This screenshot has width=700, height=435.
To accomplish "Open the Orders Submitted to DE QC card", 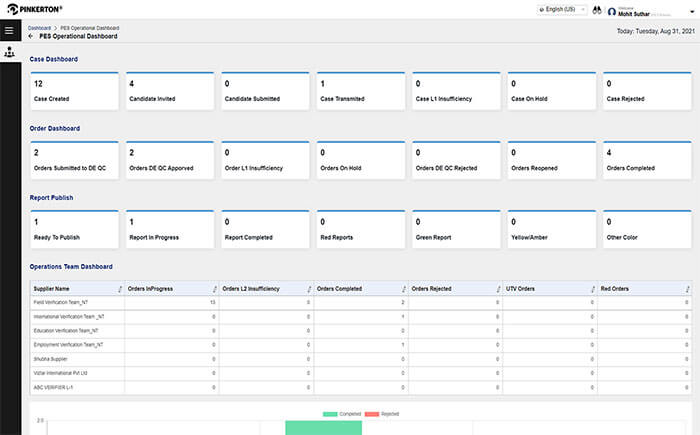I will [x=75, y=160].
